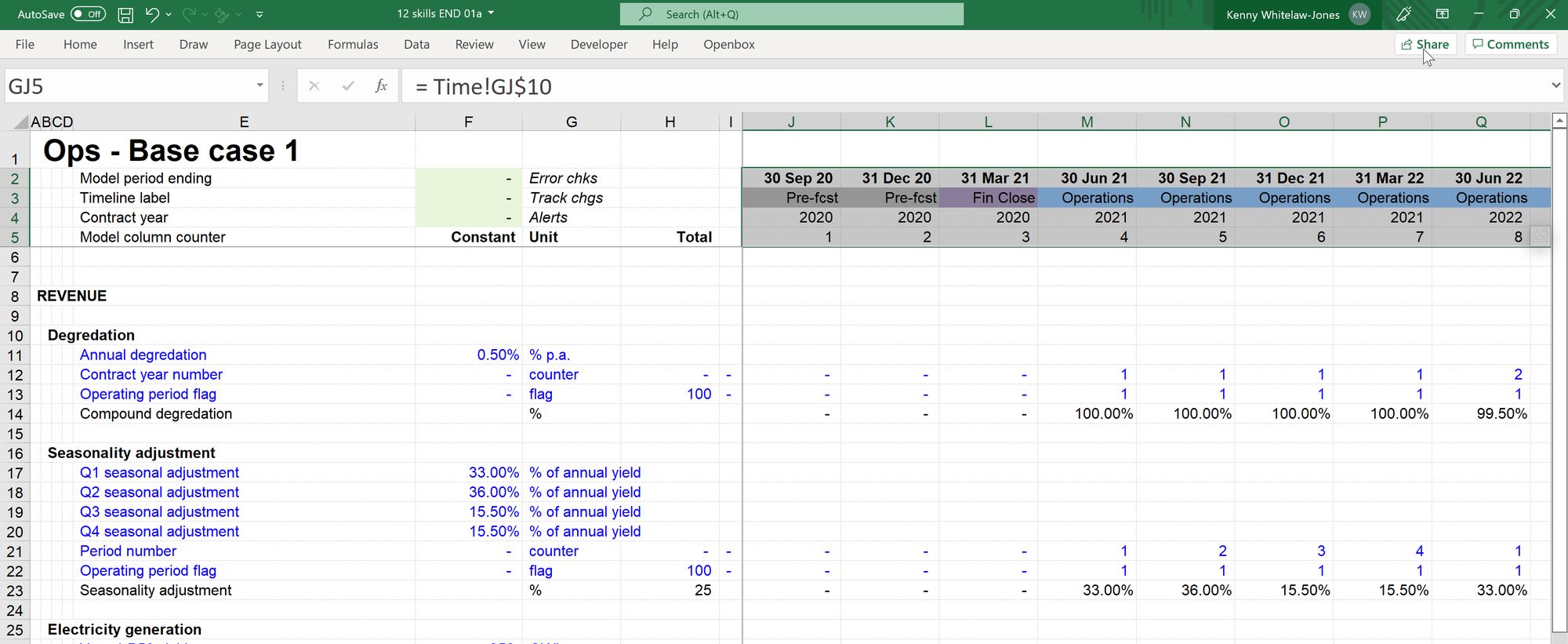Expand the Name Box dropdown
Screen dimensions: 1568x644
(260, 86)
